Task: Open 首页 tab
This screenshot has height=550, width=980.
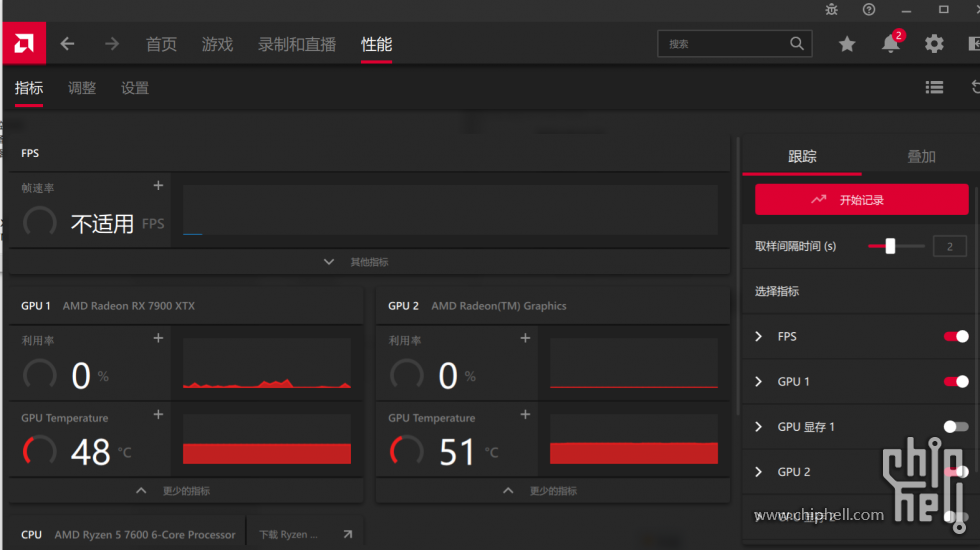Action: point(161,44)
